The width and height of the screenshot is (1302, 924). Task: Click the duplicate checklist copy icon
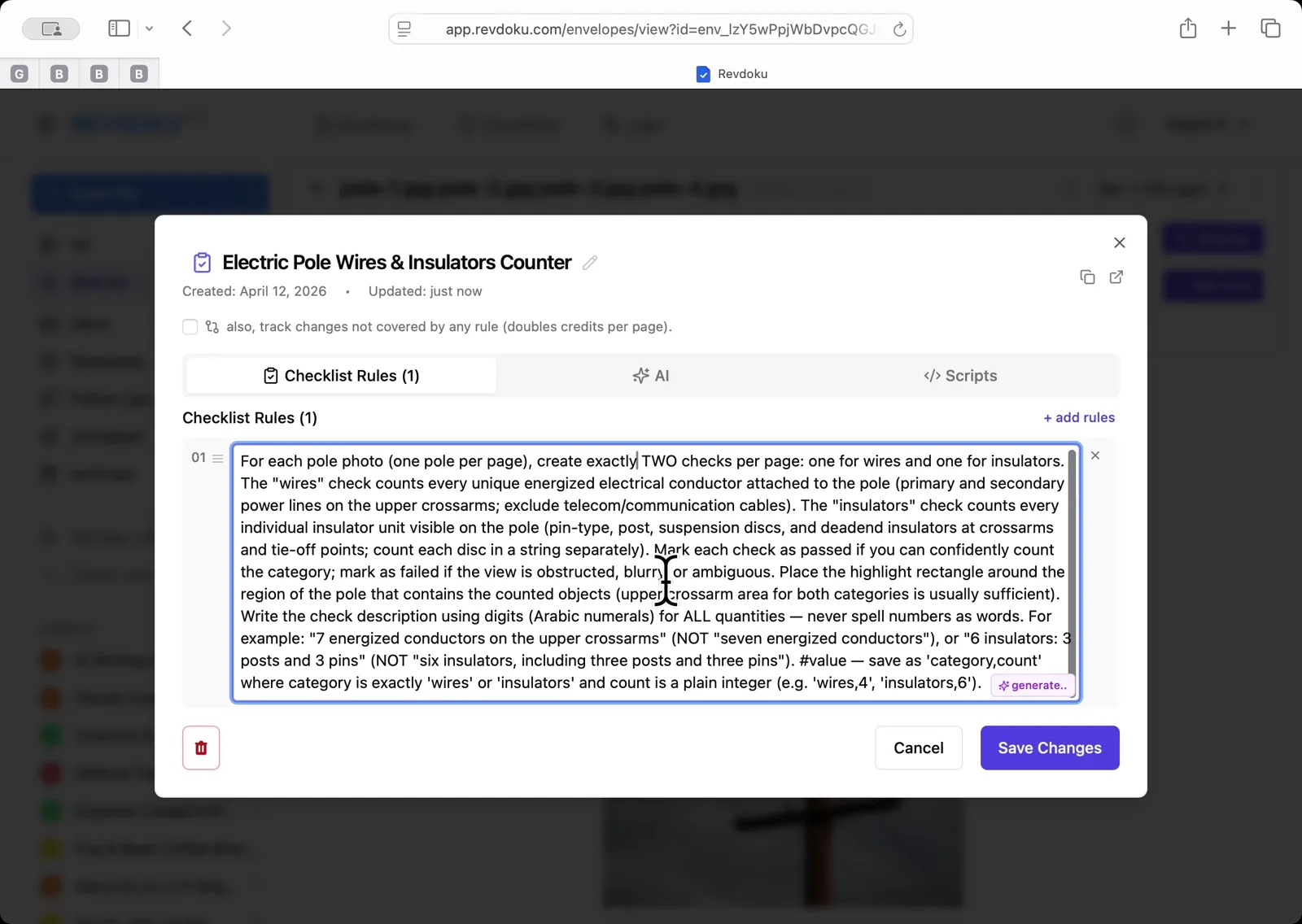[1087, 277]
